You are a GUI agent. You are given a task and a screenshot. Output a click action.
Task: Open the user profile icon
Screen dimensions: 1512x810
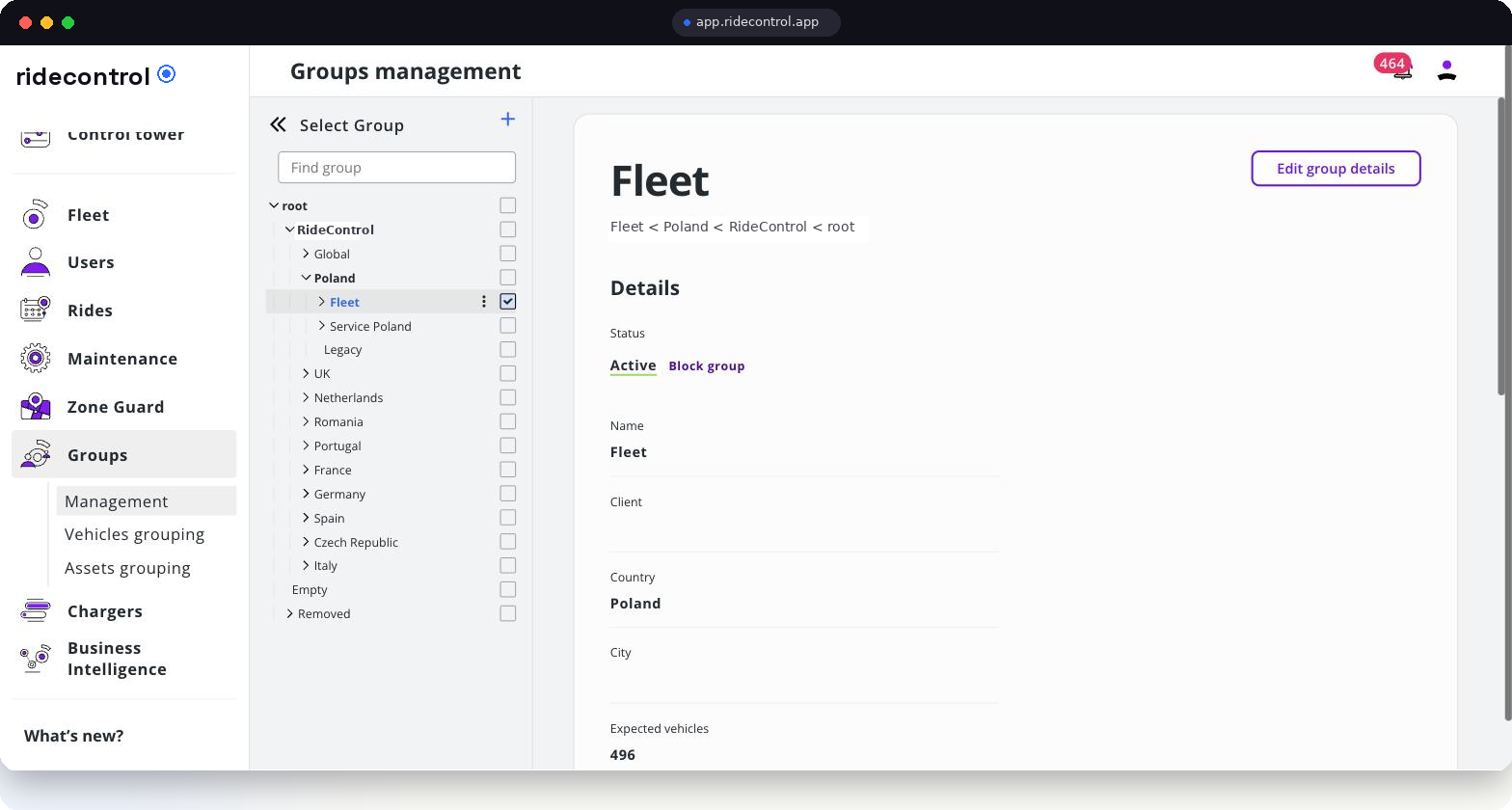[x=1446, y=70]
